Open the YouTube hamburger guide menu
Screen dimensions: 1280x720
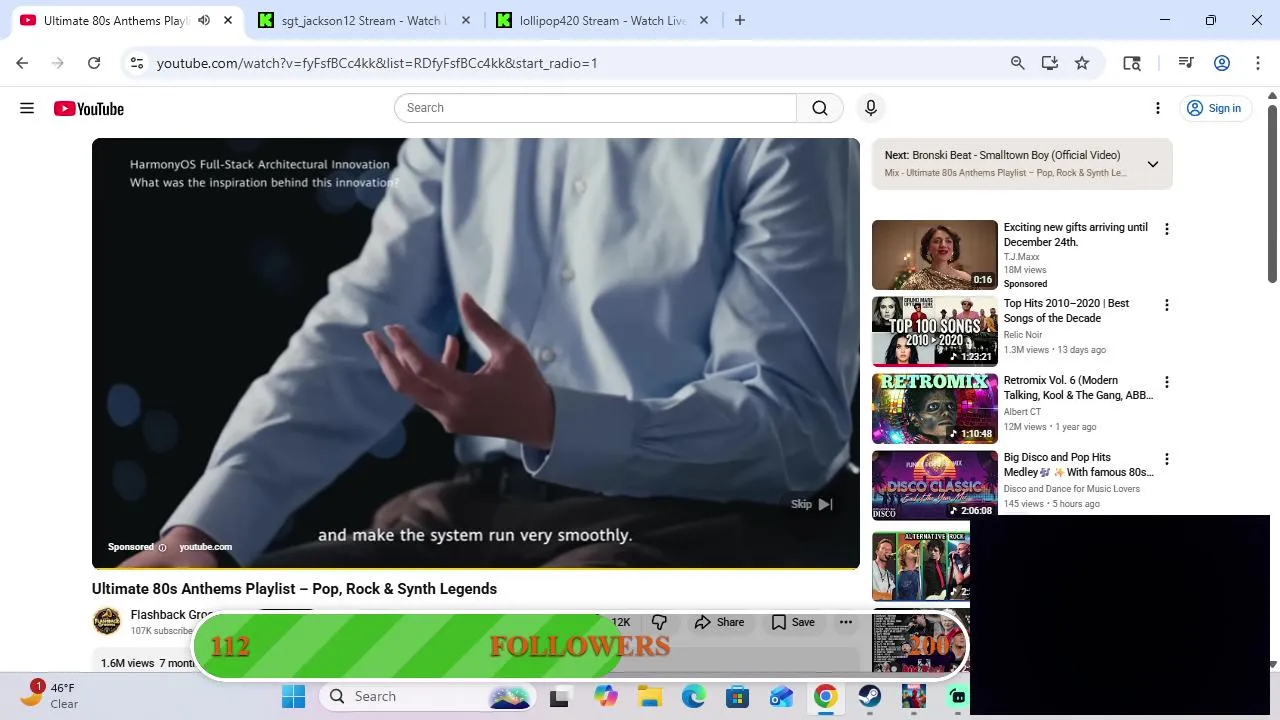tap(27, 108)
